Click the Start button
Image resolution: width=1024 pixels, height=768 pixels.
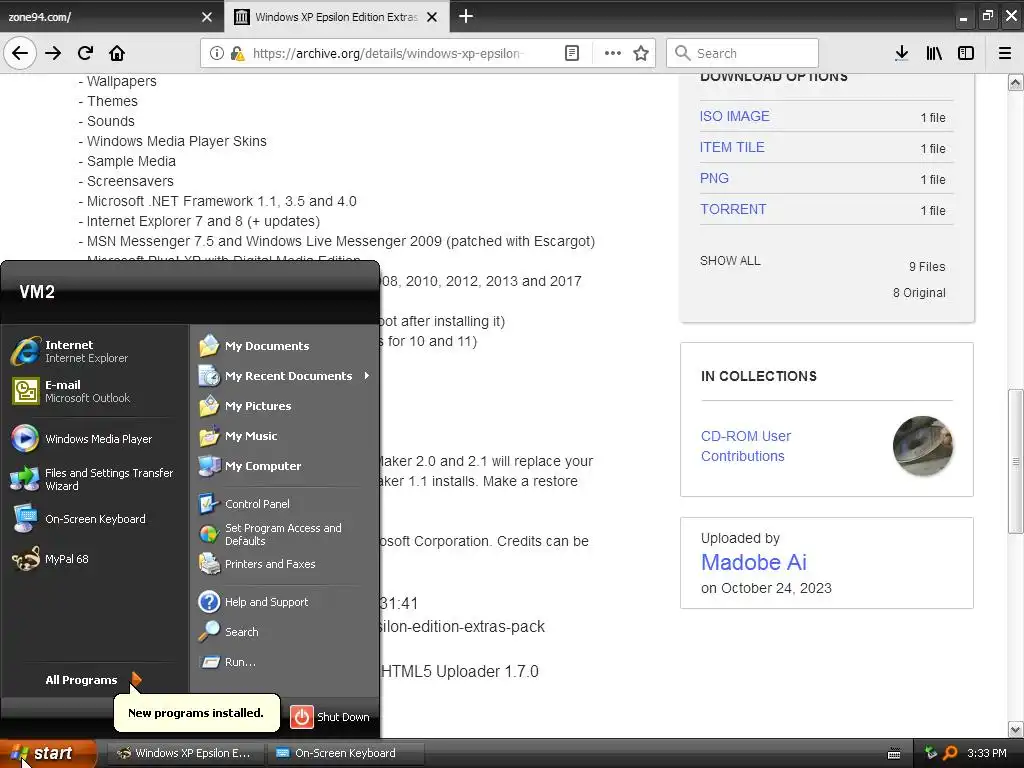(x=47, y=753)
